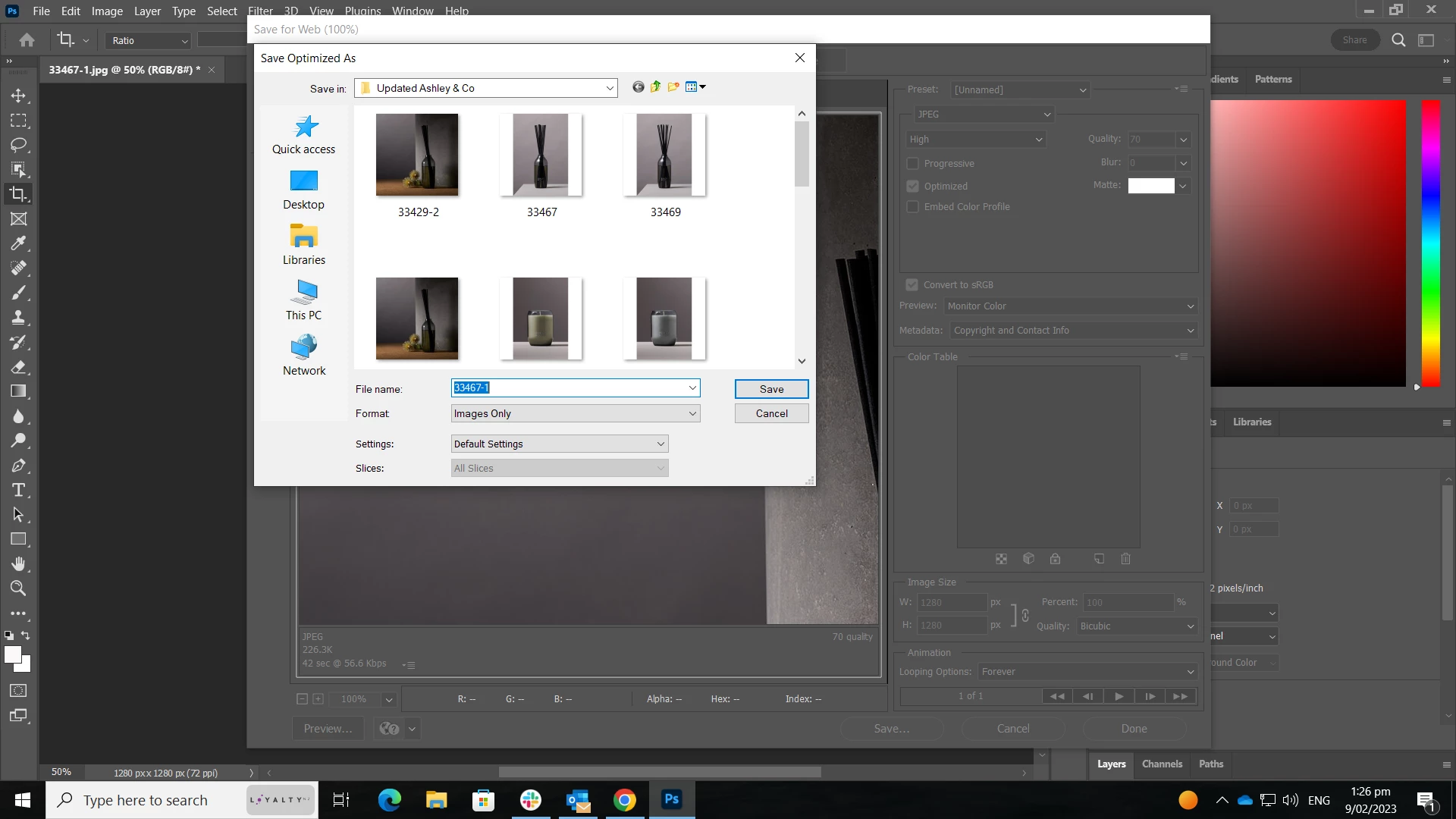Screen dimensions: 1456x819
Task: Select the Eyedropper tool
Action: coord(18,243)
